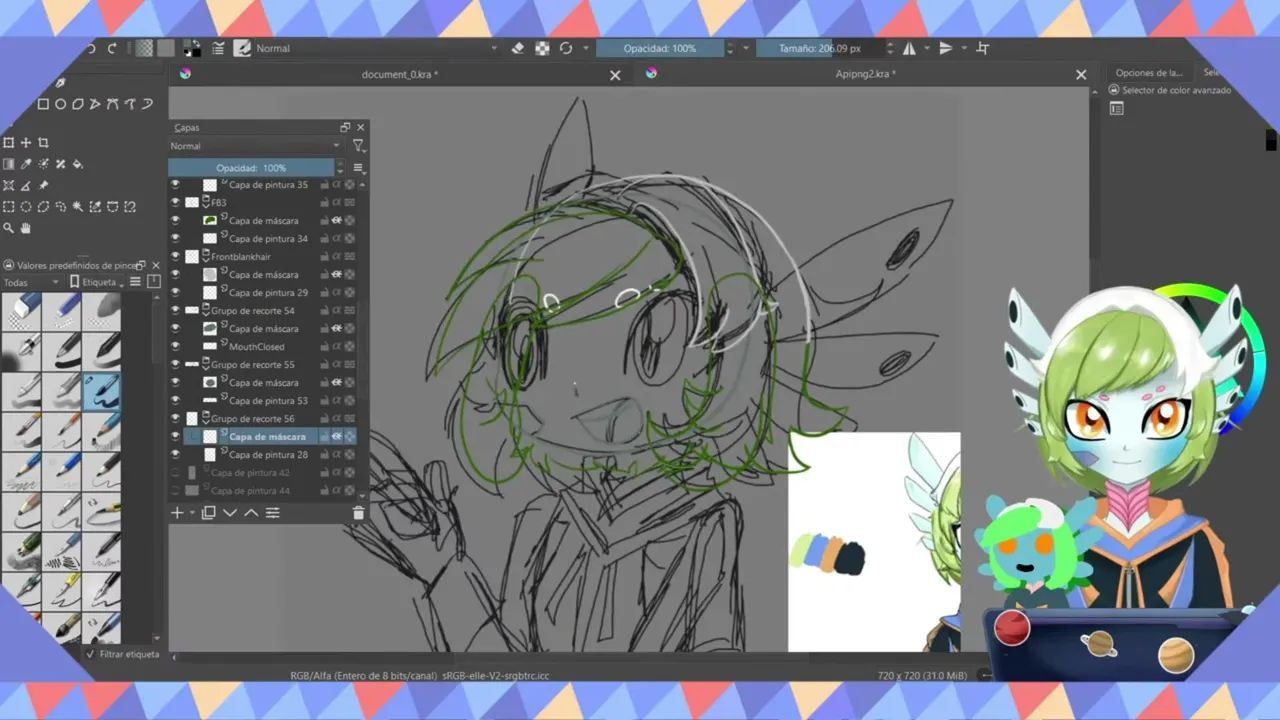Reload original brush preset
This screenshot has width=1280, height=720.
coord(566,48)
